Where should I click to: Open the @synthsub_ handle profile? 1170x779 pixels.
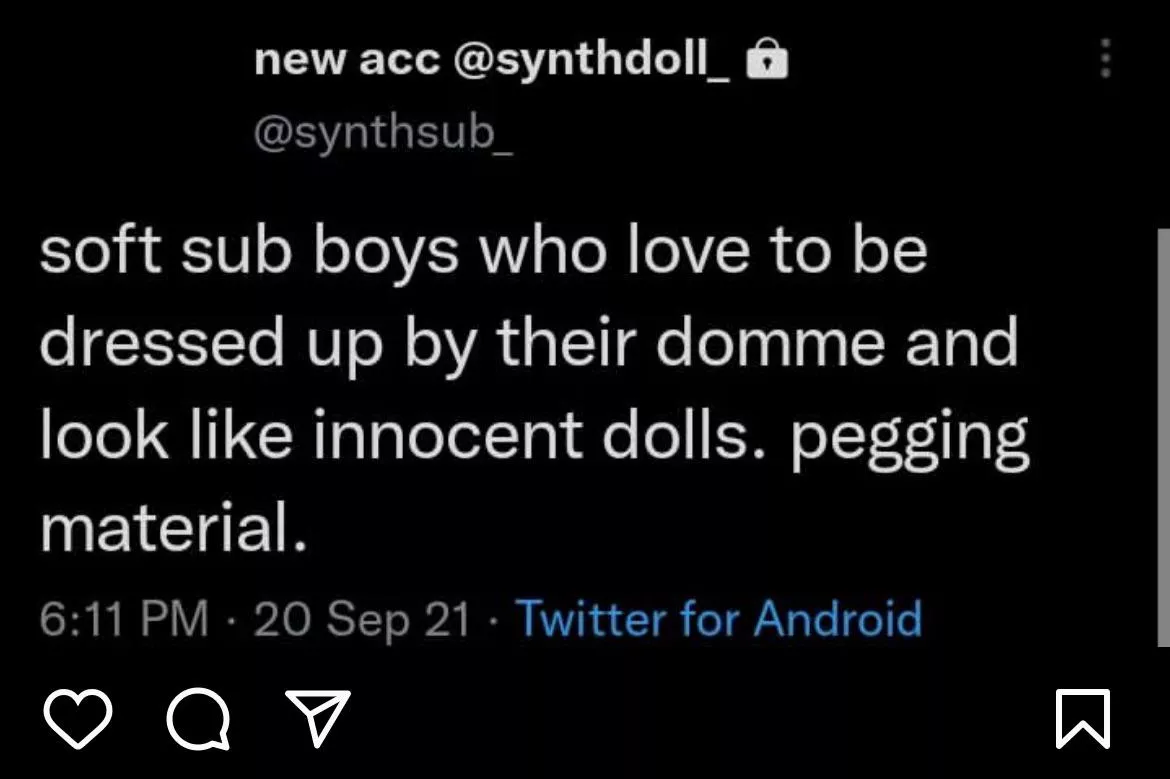tap(384, 133)
